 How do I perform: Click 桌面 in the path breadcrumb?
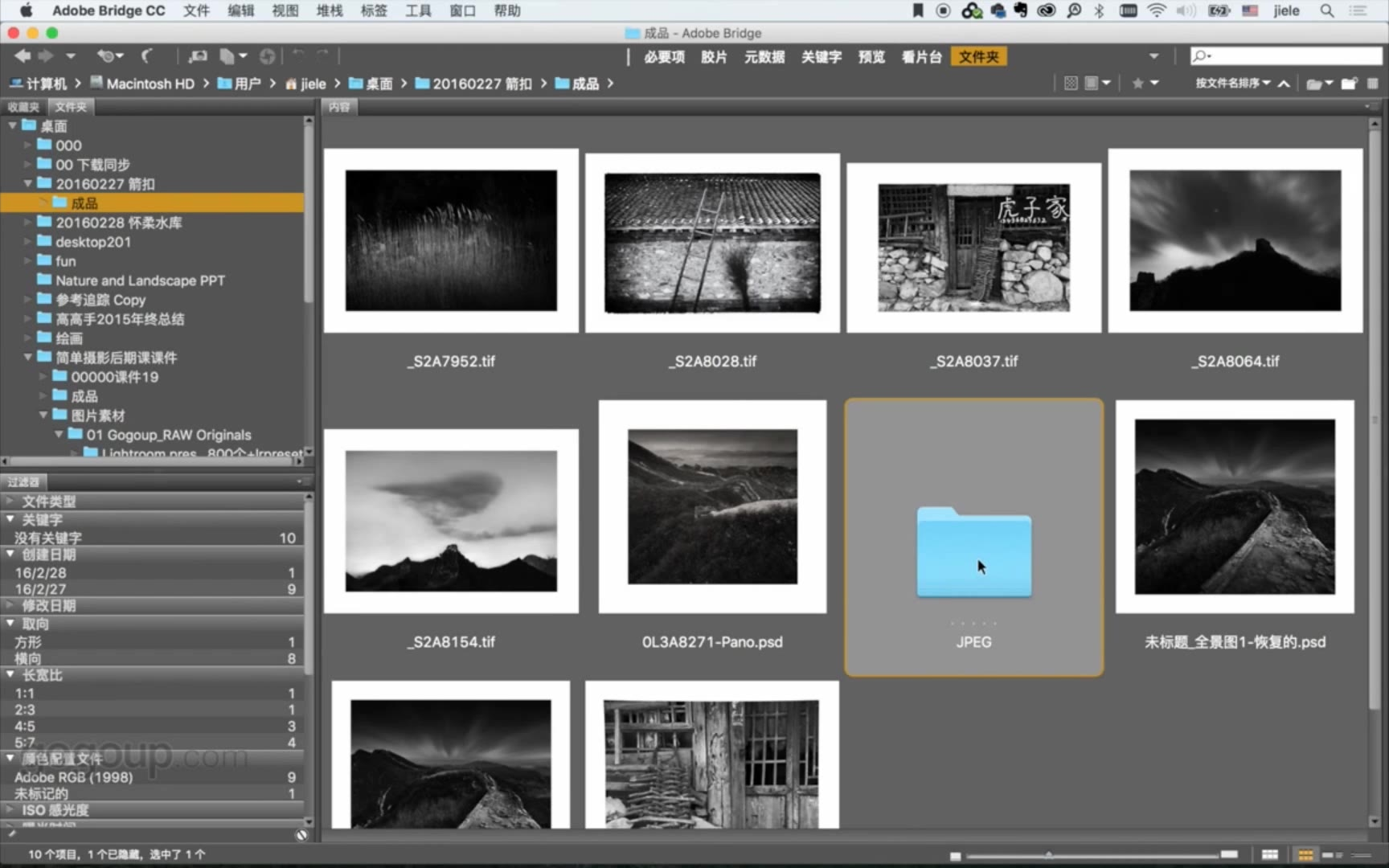coord(379,84)
